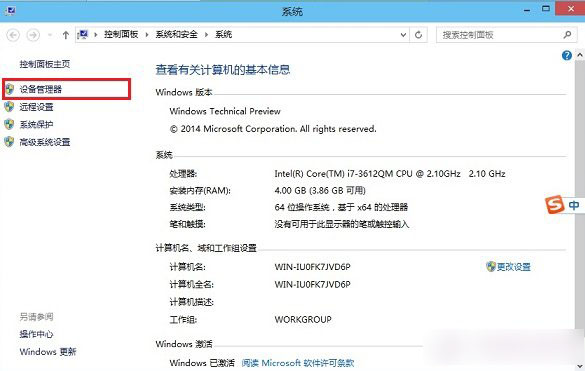Click the shield icon beside 系统保护
585x371 pixels.
click(x=9, y=124)
